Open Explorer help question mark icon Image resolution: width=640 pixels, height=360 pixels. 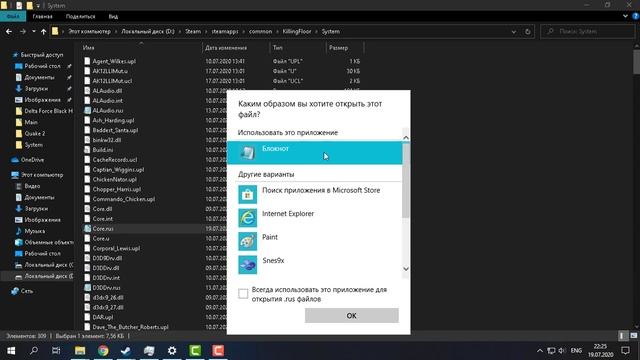tap(636, 16)
